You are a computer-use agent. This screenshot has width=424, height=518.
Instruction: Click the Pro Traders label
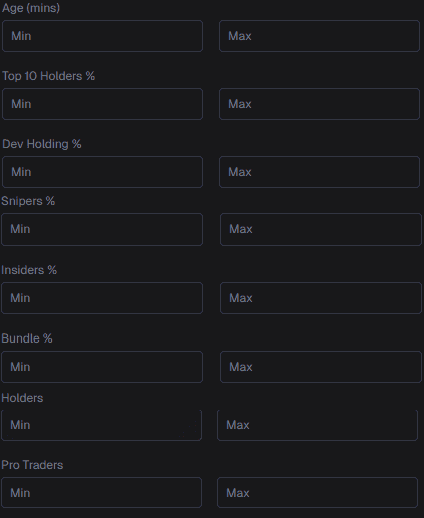click(x=32, y=465)
